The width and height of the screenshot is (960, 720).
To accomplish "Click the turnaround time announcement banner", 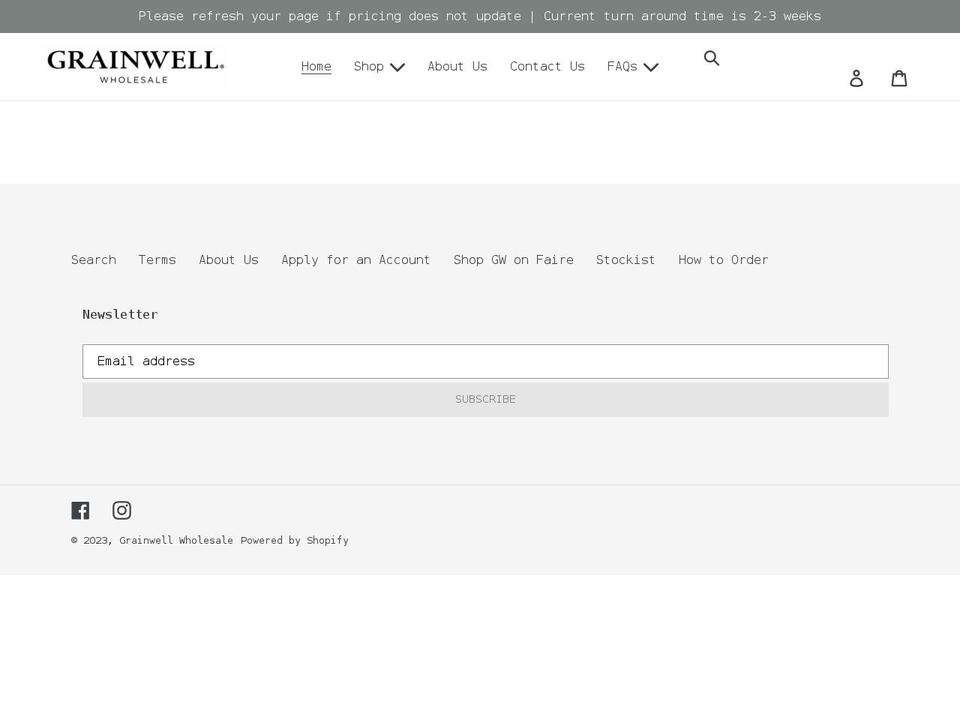I will pyautogui.click(x=480, y=17).
